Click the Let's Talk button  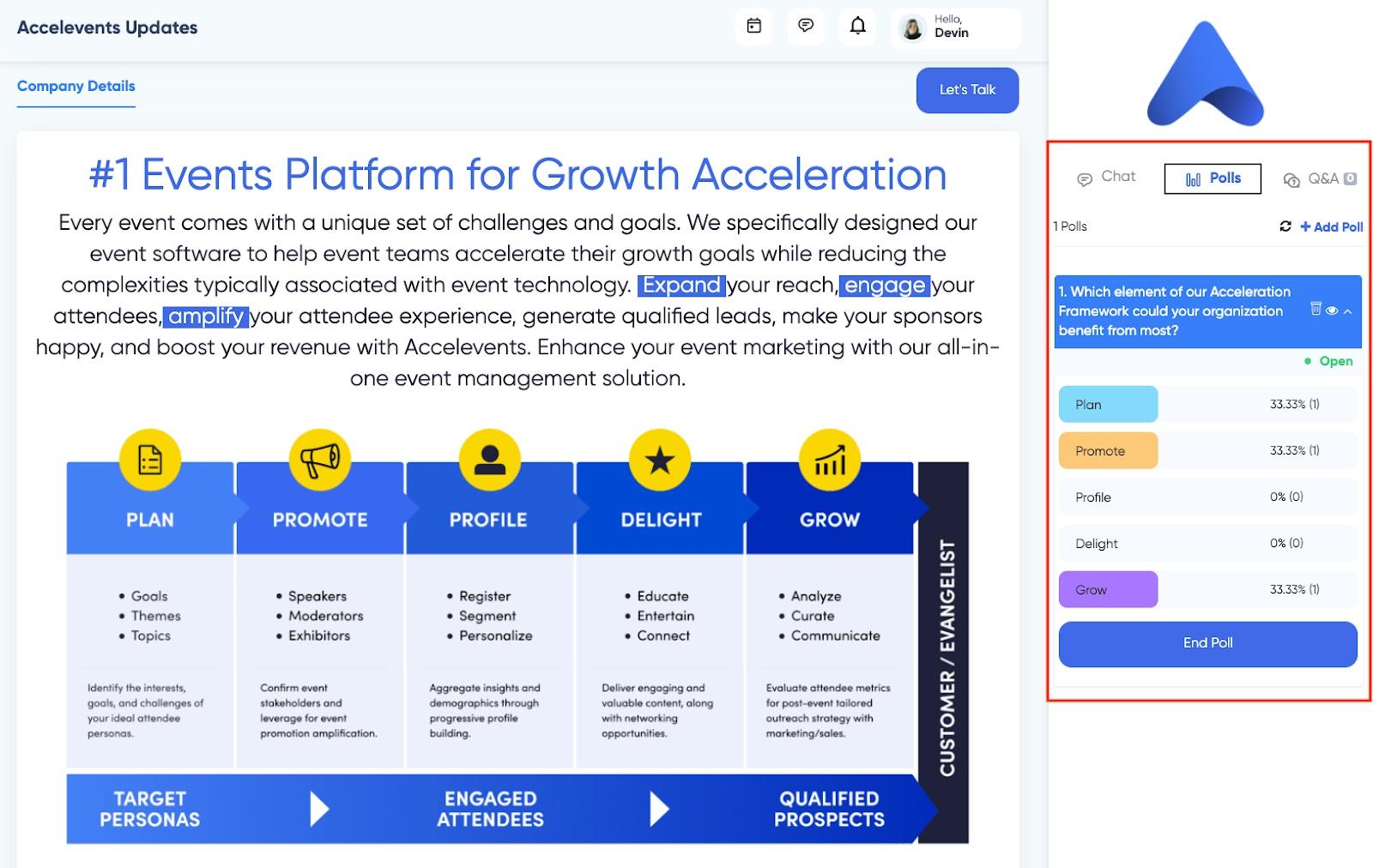point(967,90)
